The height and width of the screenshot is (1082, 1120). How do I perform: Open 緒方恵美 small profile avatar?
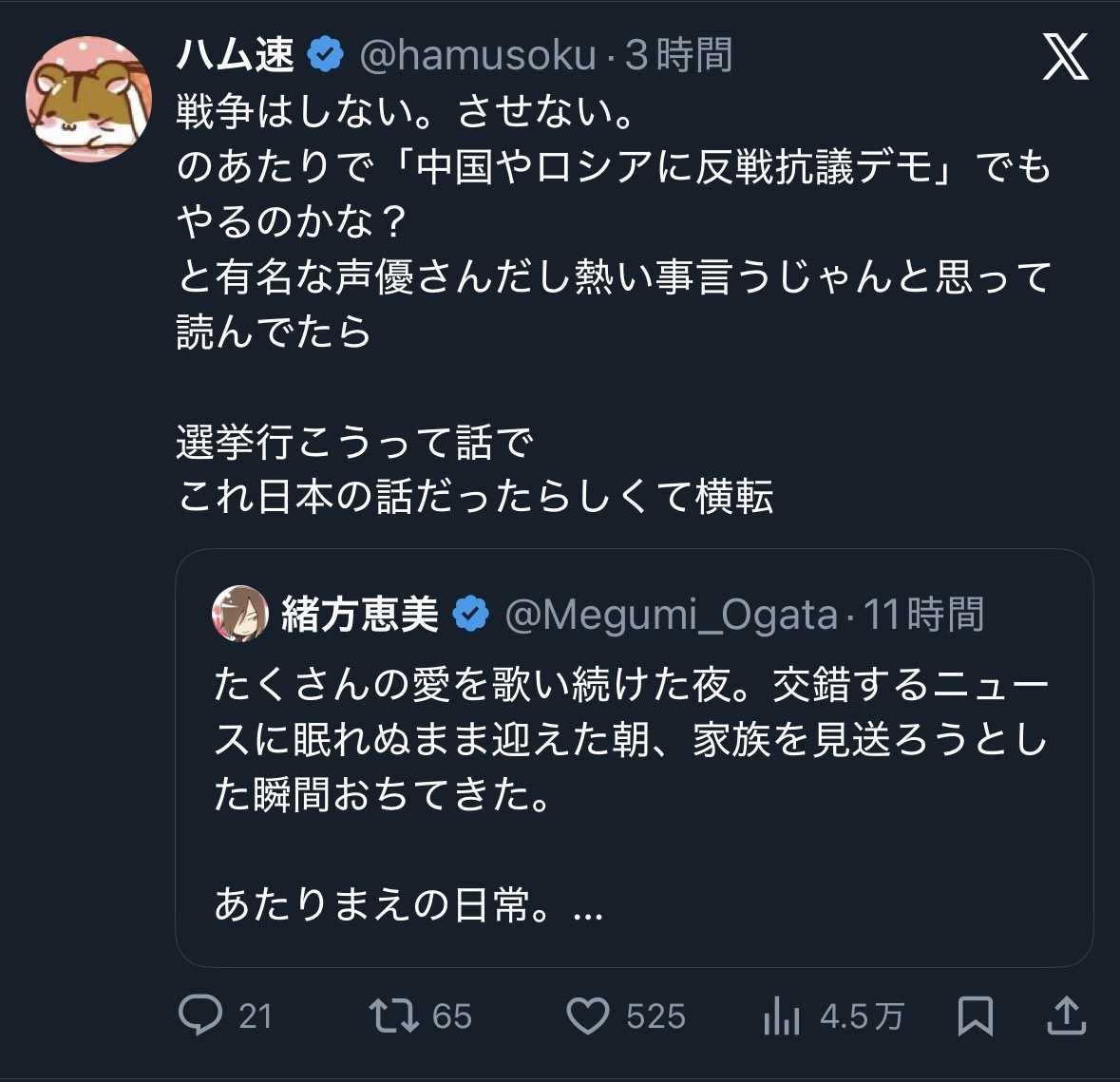tap(239, 614)
